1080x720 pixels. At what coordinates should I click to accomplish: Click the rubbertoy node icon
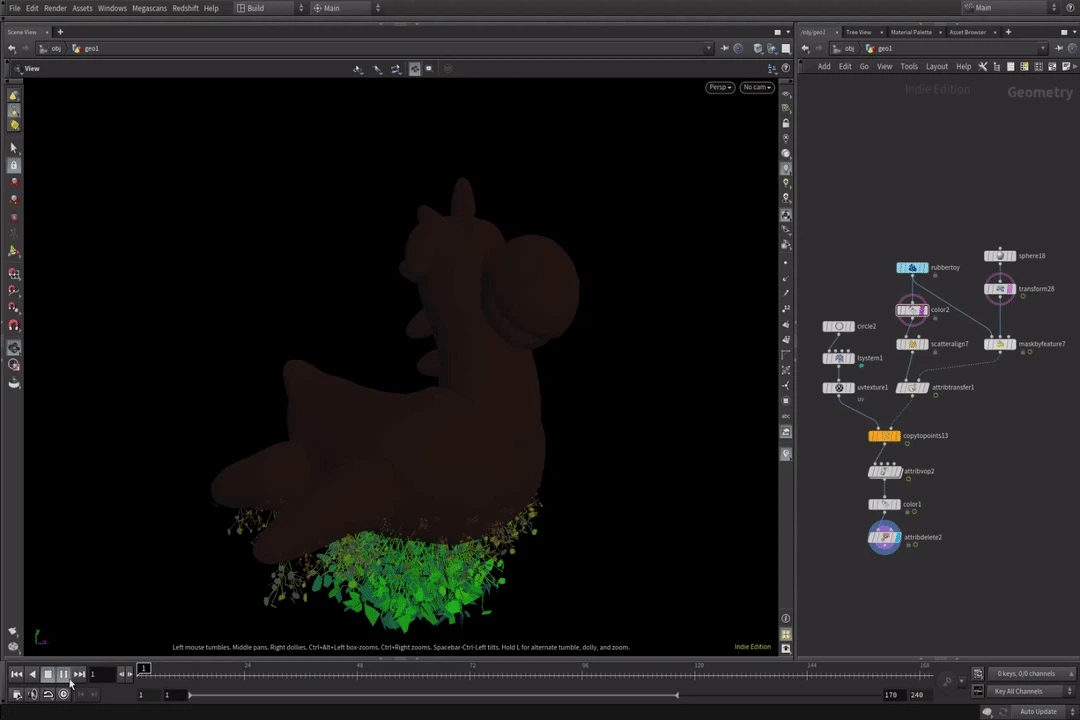click(x=911, y=267)
